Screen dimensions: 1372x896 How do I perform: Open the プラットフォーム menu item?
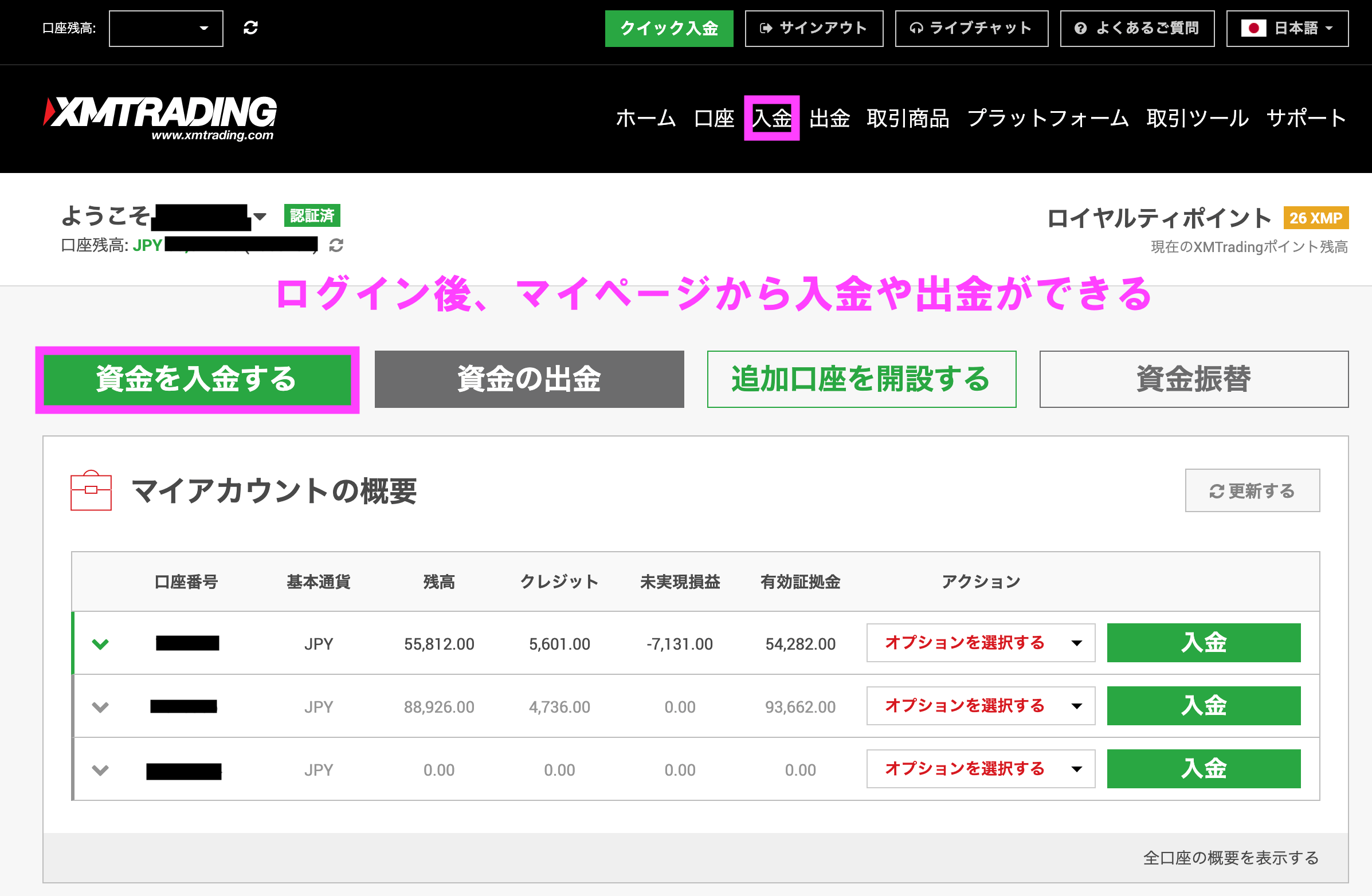(x=1048, y=118)
